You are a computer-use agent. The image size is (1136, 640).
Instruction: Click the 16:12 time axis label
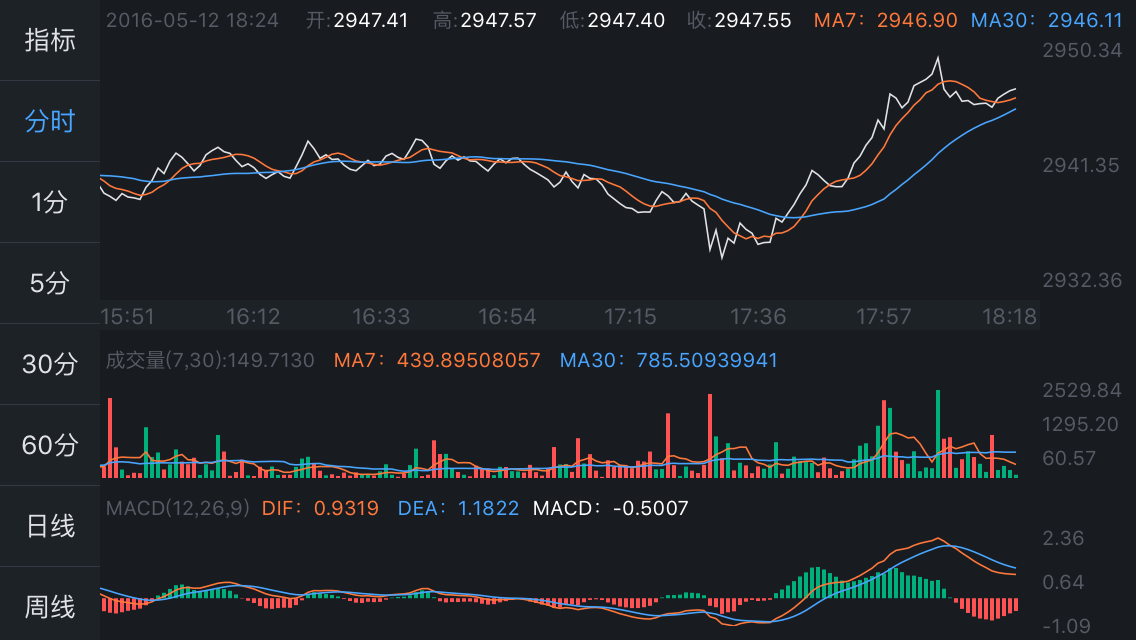click(x=253, y=317)
